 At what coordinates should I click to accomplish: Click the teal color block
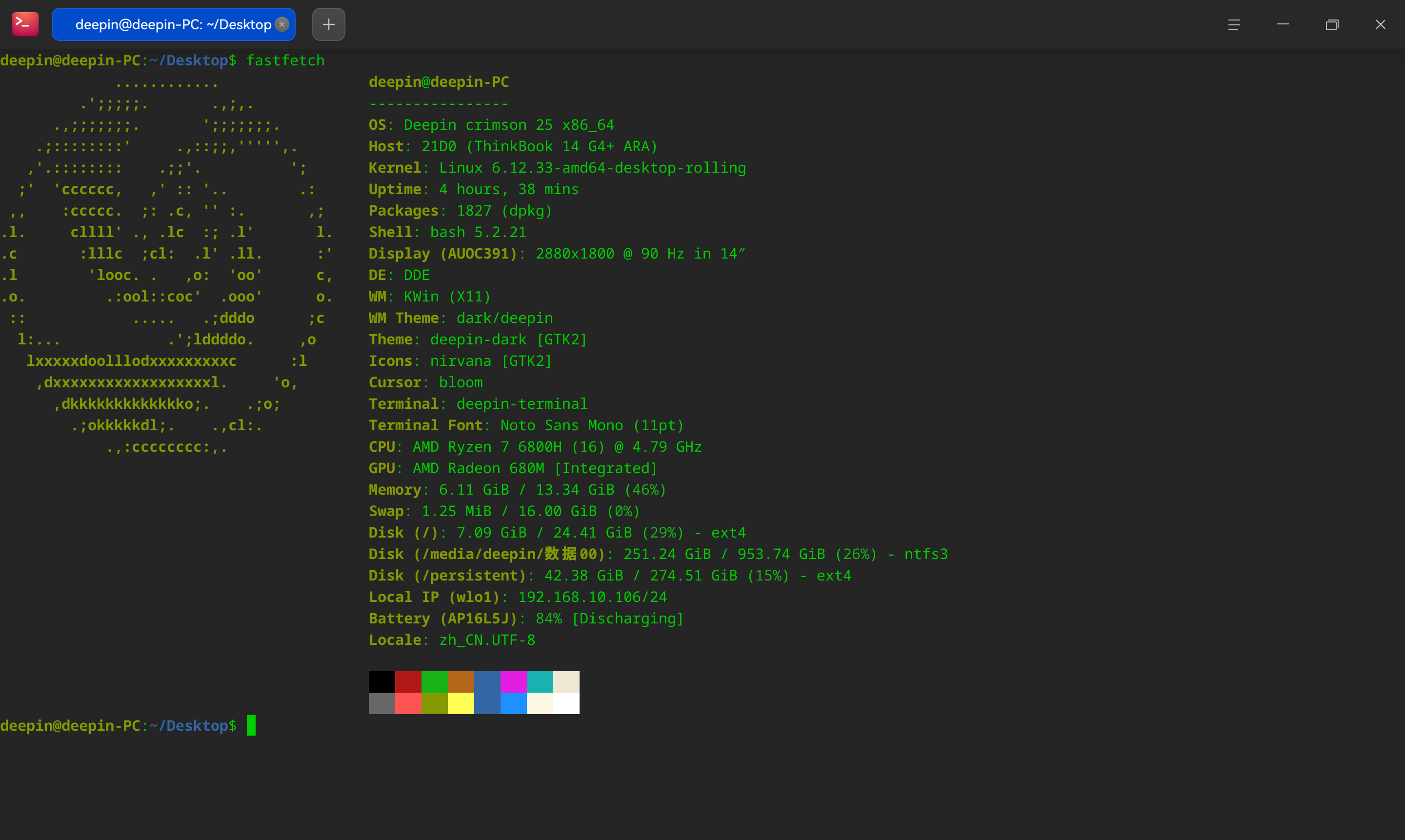[540, 682]
